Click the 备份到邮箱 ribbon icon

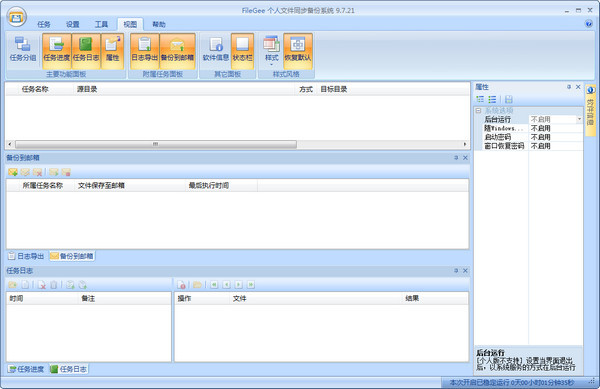(177, 50)
